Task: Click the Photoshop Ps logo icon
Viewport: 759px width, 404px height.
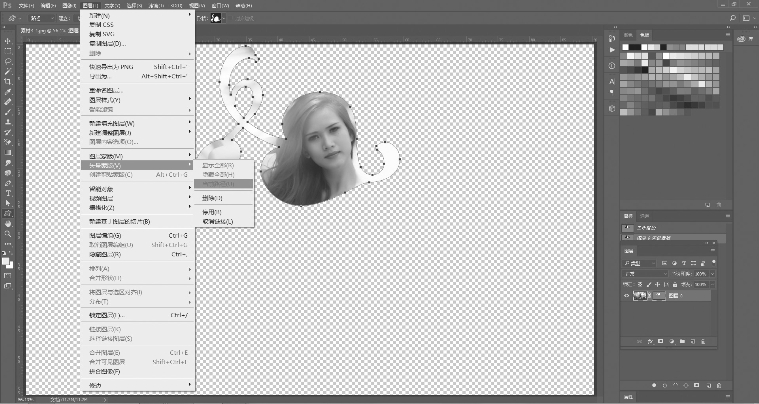Action: pos(8,5)
